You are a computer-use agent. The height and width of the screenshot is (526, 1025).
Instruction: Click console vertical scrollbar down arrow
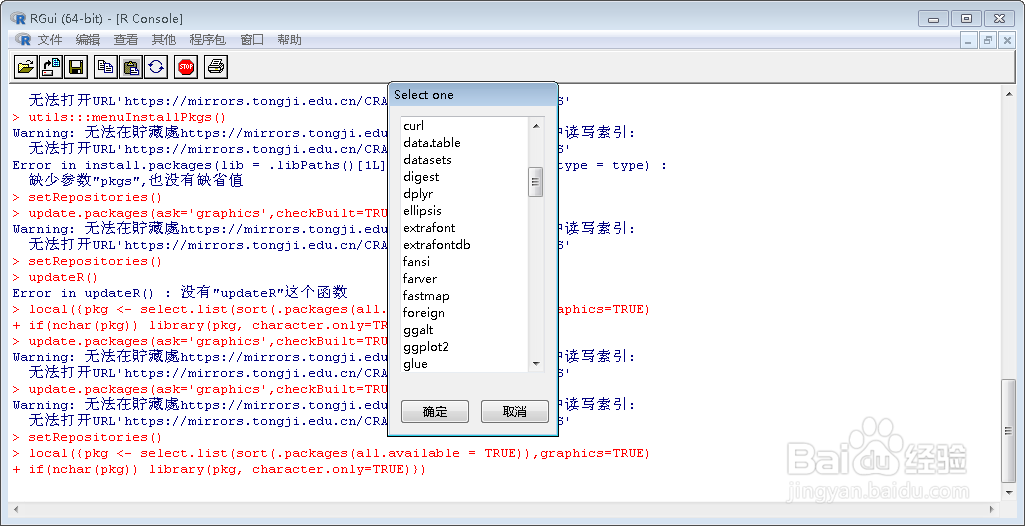(1009, 494)
